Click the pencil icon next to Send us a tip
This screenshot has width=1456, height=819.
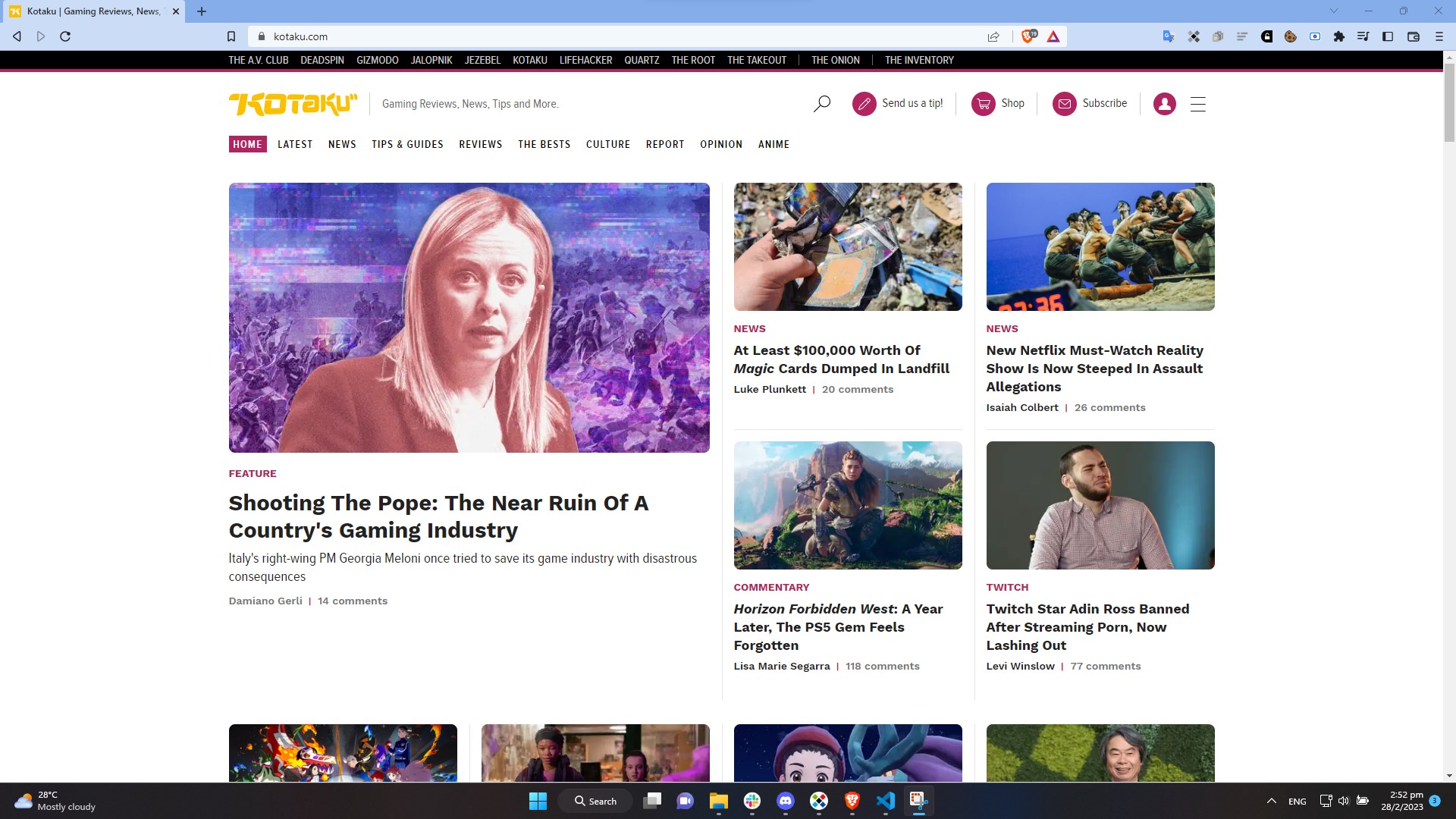click(x=864, y=104)
